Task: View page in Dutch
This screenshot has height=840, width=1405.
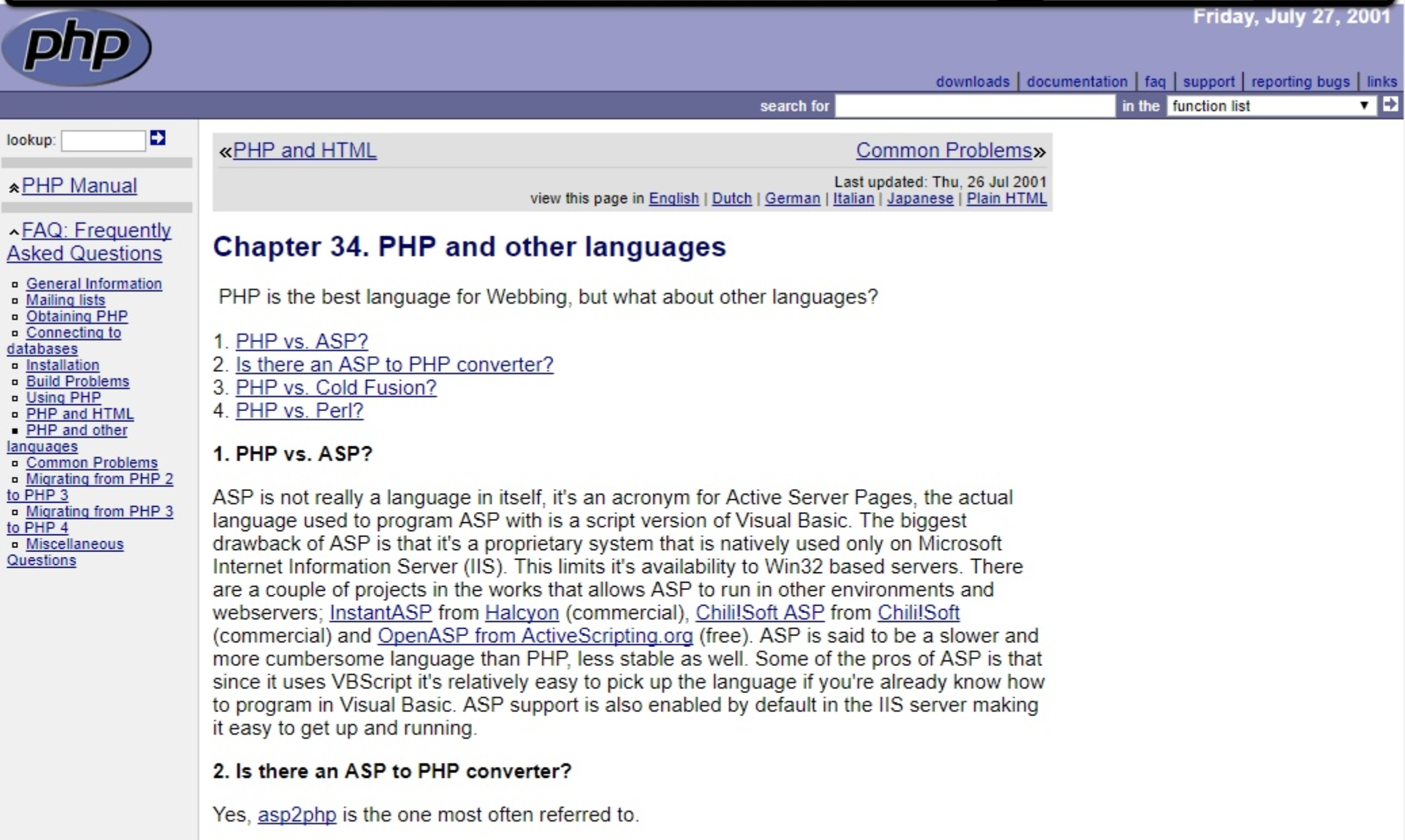Action: coord(732,198)
